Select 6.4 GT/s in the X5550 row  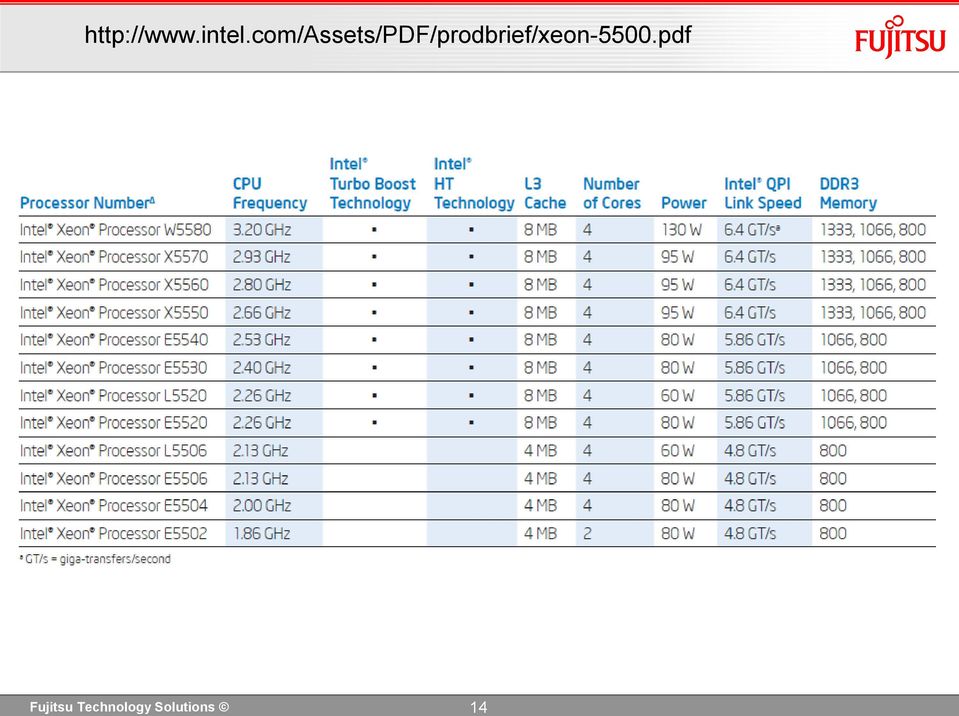pos(750,313)
